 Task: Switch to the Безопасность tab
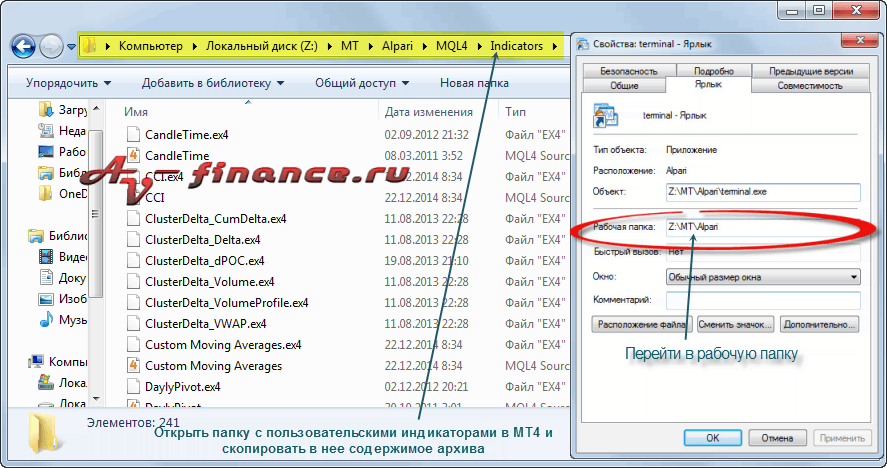(629, 72)
